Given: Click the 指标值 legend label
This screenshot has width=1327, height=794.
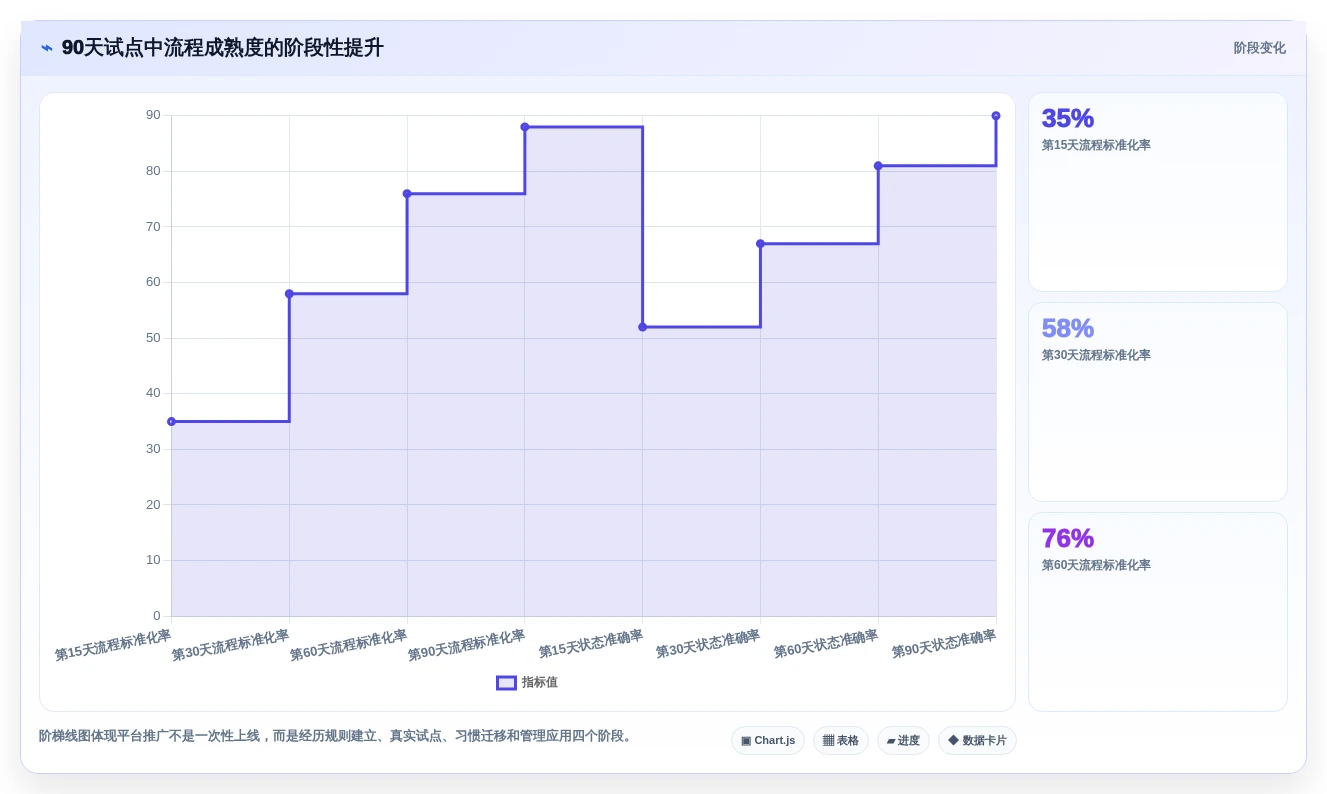Looking at the screenshot, I should point(540,683).
